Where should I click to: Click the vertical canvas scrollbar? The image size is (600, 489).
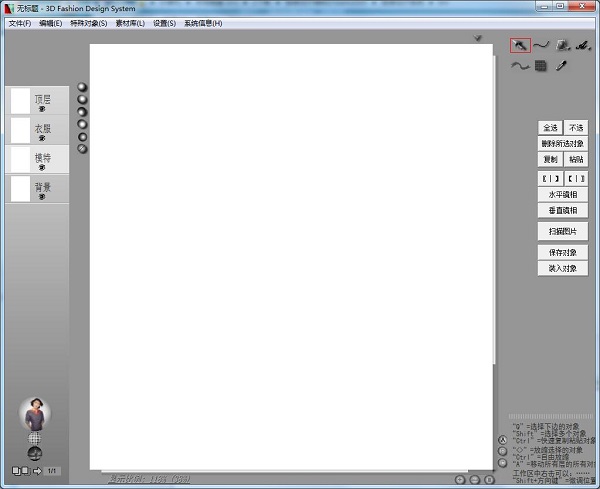[x=494, y=210]
